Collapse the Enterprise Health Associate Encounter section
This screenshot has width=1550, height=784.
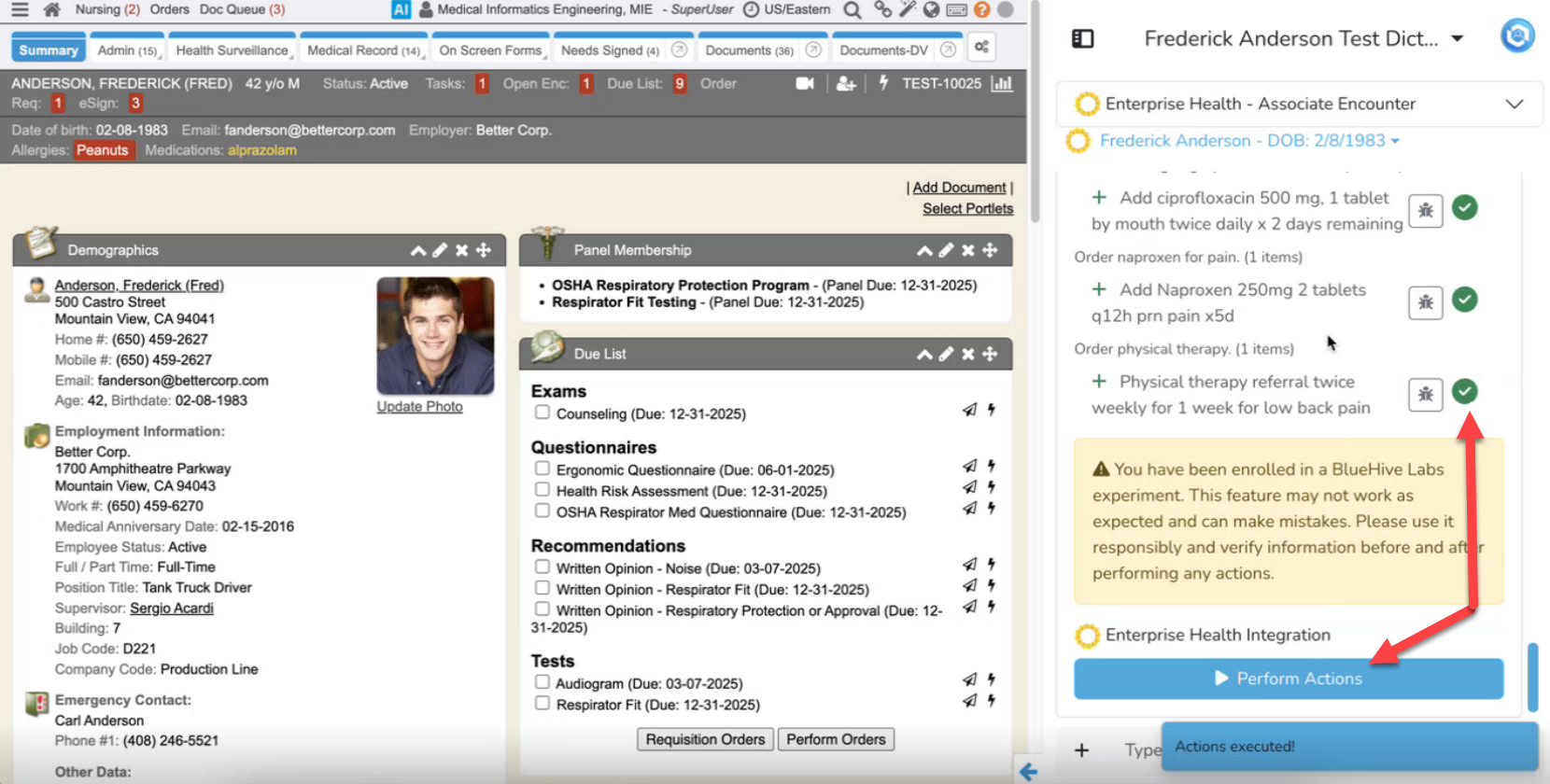pyautogui.click(x=1514, y=104)
